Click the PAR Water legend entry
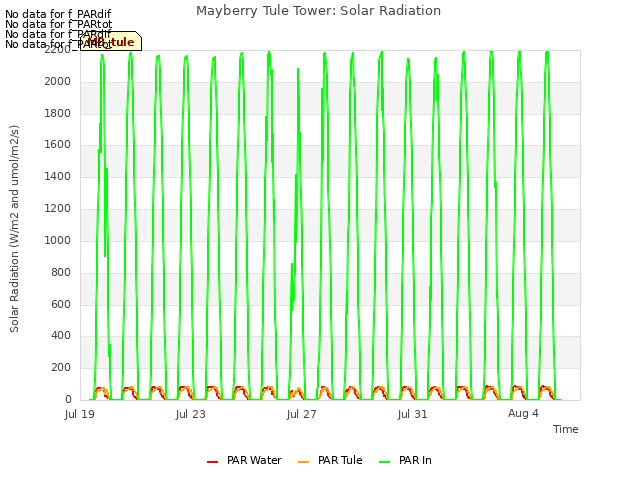Viewport: 640px width, 480px height. (244, 460)
